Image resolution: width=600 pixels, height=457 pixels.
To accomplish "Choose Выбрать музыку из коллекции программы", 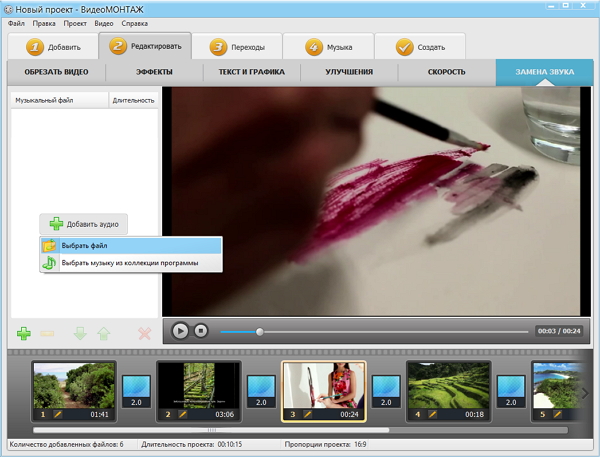I will [131, 263].
